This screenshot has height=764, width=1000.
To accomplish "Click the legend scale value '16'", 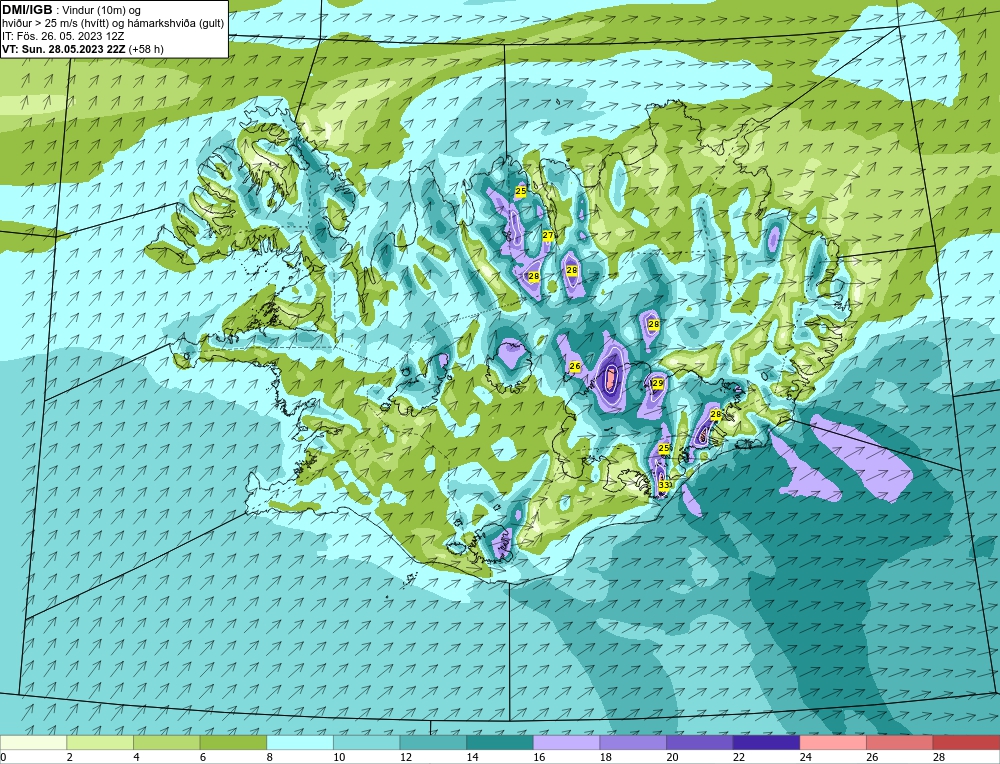I will [539, 757].
